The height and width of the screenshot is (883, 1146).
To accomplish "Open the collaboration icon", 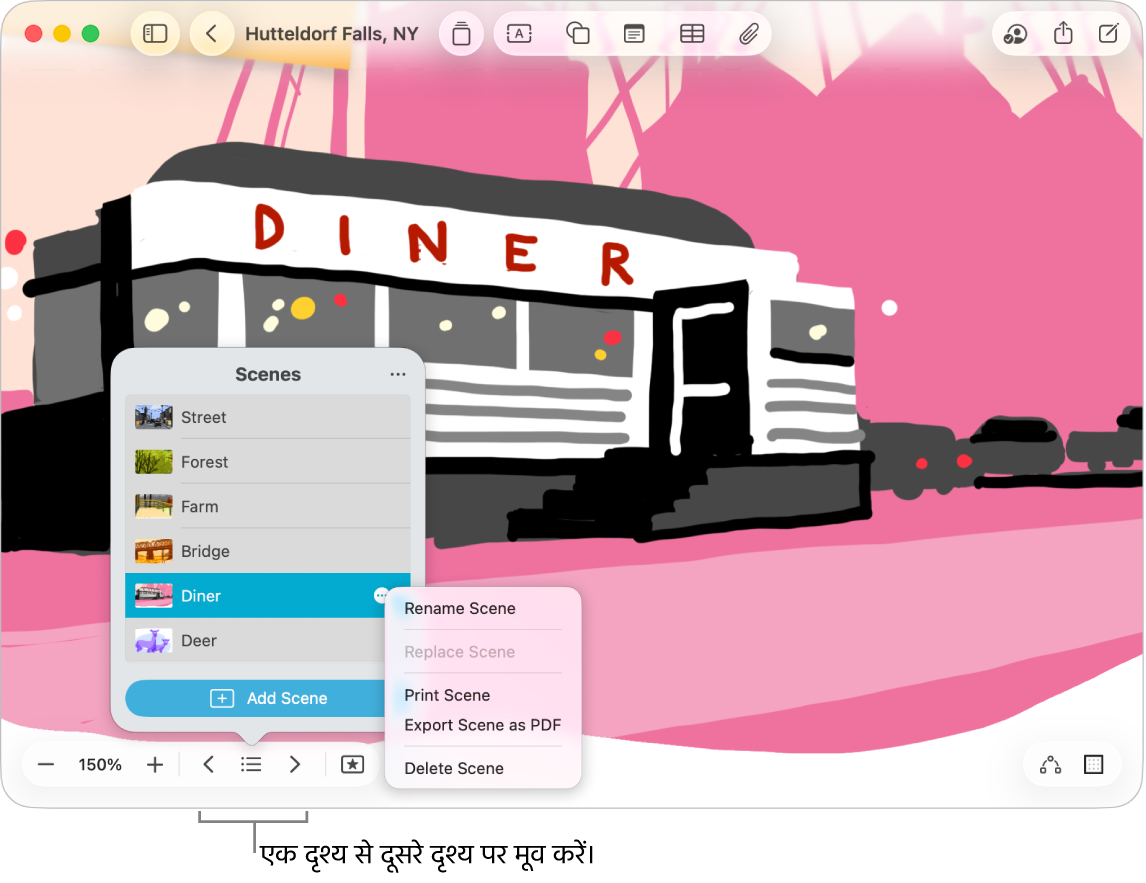I will (1015, 34).
